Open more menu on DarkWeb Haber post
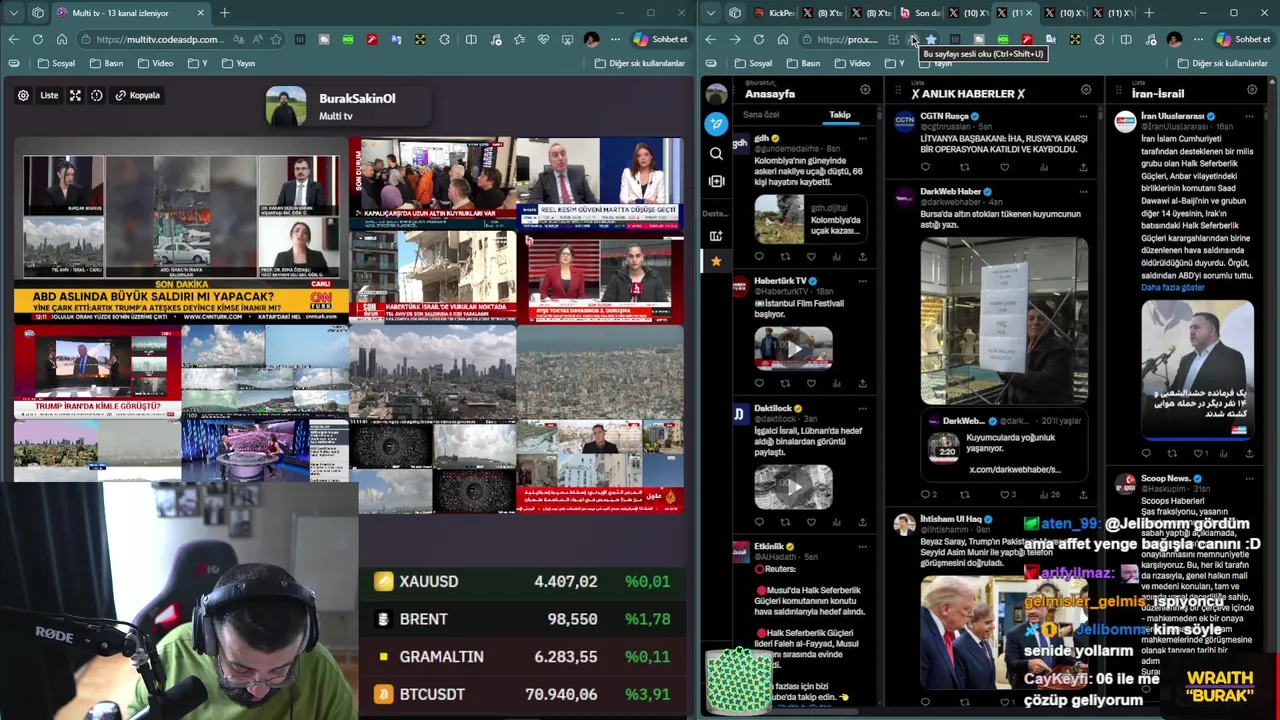Screen dimensions: 1280x720 (x=1084, y=190)
